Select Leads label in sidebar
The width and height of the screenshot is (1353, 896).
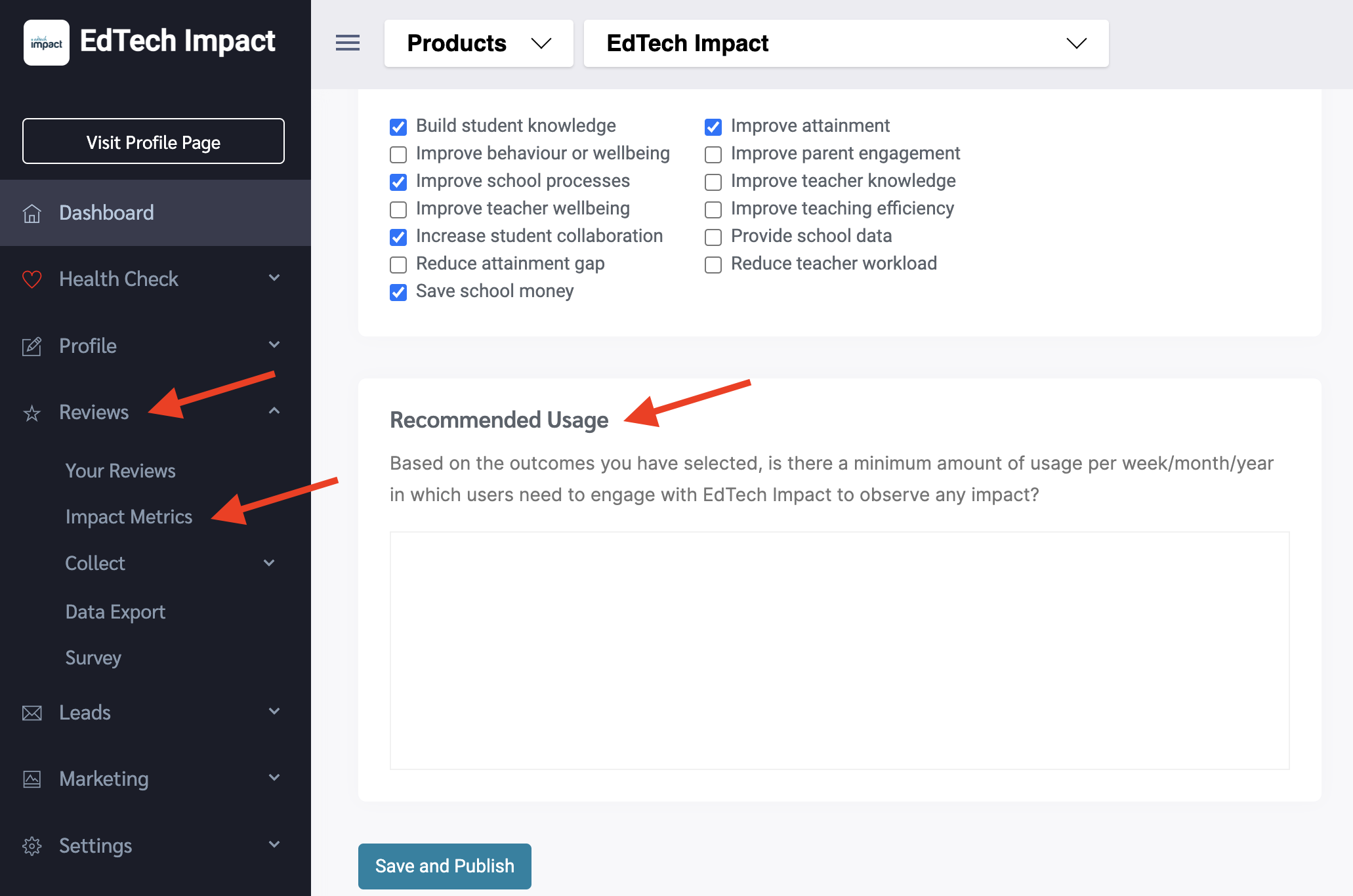[x=85, y=713]
